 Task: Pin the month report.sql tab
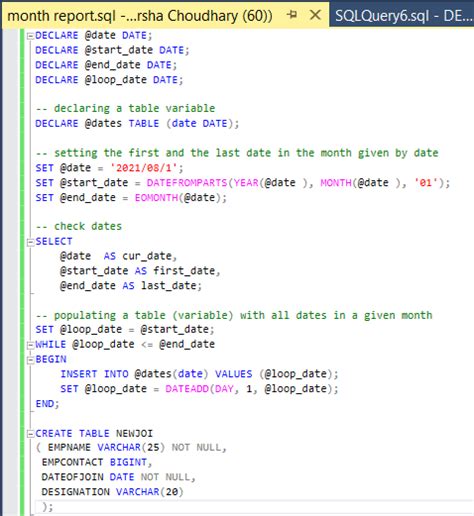click(x=292, y=15)
